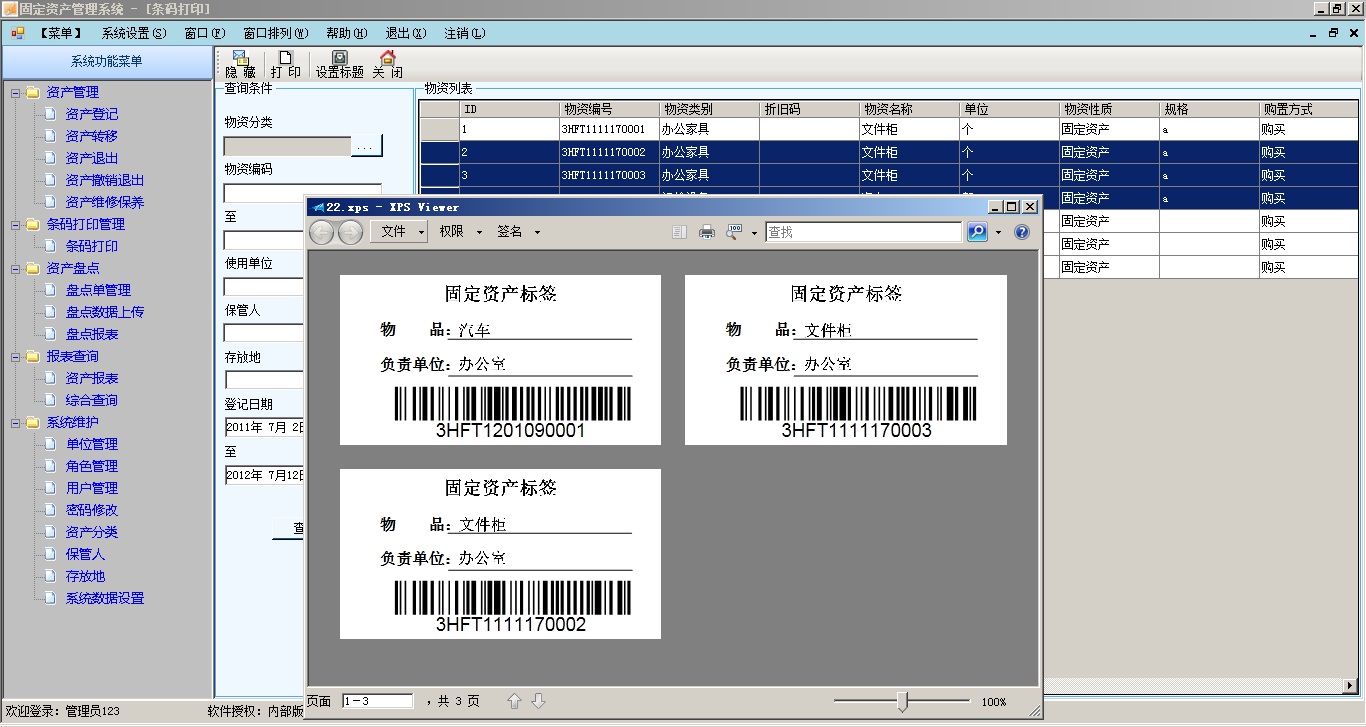
Task: Open the 签名 dropdown in XPS Viewer
Action: (x=518, y=232)
